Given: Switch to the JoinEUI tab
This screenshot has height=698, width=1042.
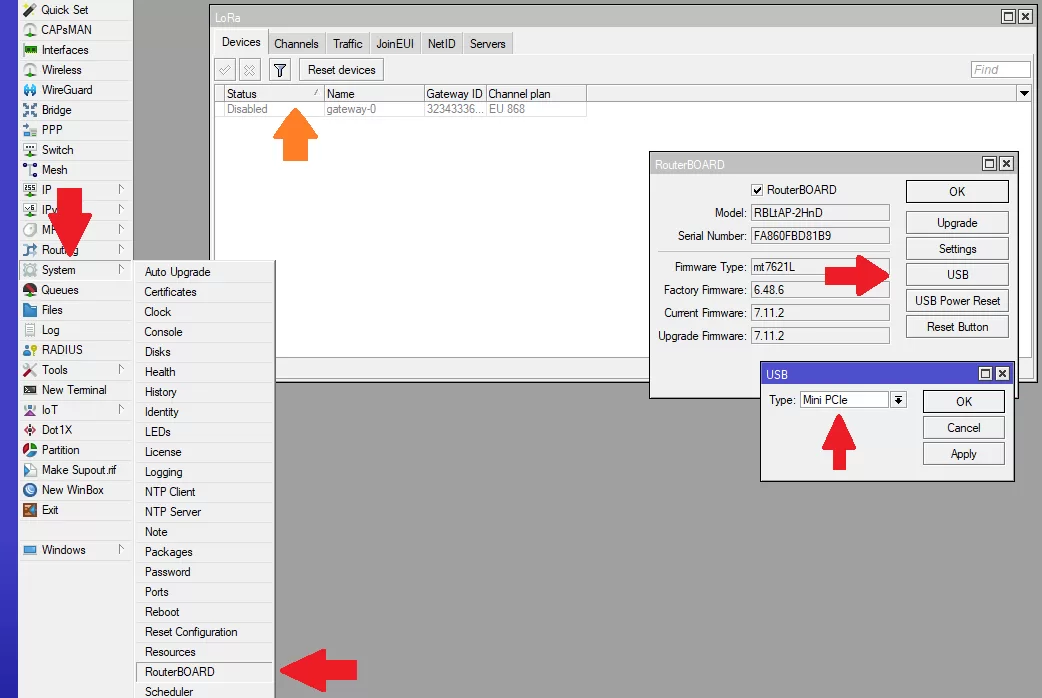Looking at the screenshot, I should (x=395, y=44).
